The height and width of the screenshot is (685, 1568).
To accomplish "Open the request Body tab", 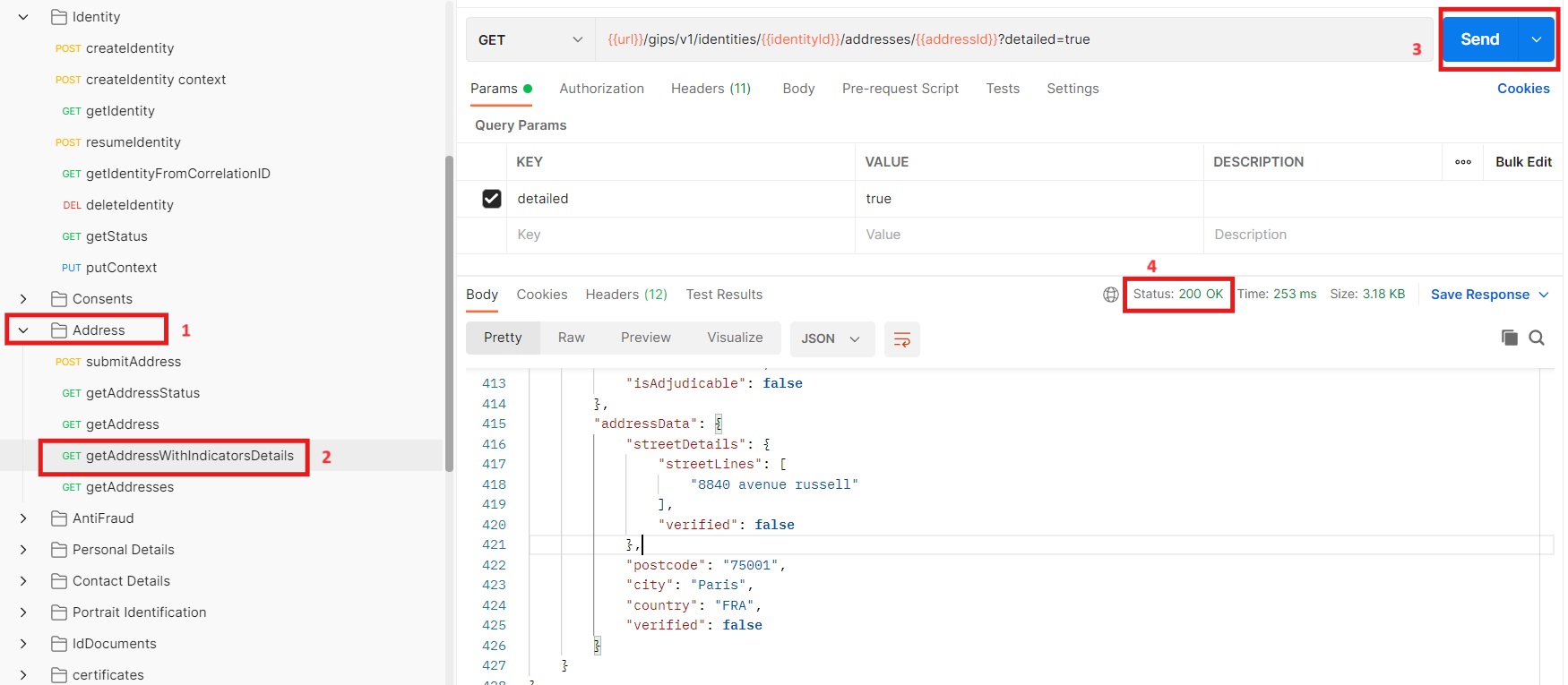I will (798, 89).
